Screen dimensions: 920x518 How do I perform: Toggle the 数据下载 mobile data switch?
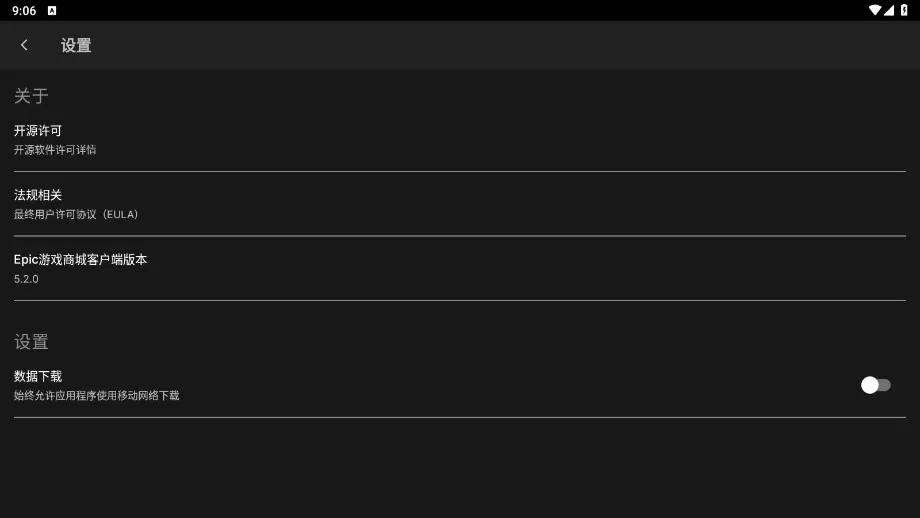point(875,385)
